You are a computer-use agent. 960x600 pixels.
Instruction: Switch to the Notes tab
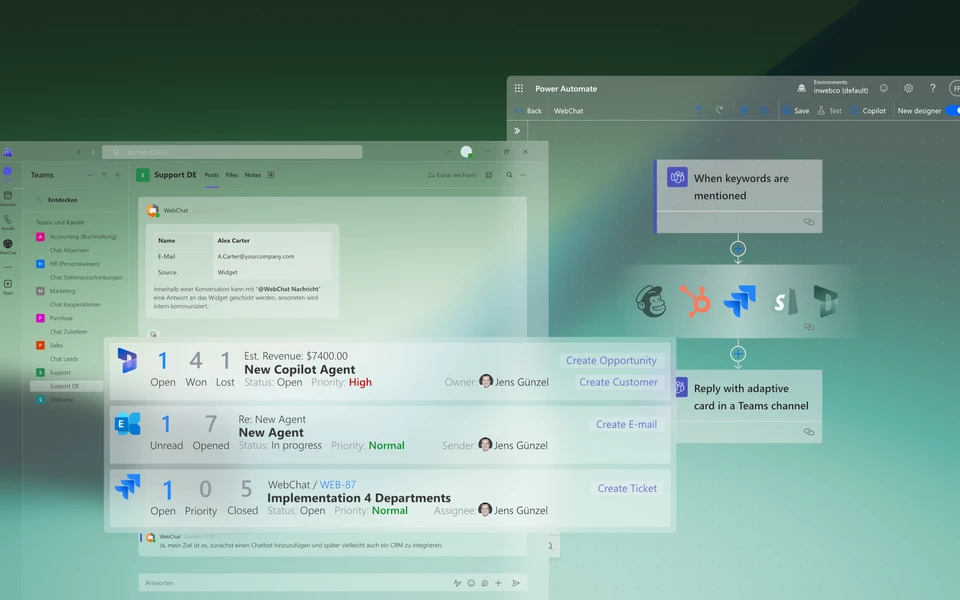(252, 175)
